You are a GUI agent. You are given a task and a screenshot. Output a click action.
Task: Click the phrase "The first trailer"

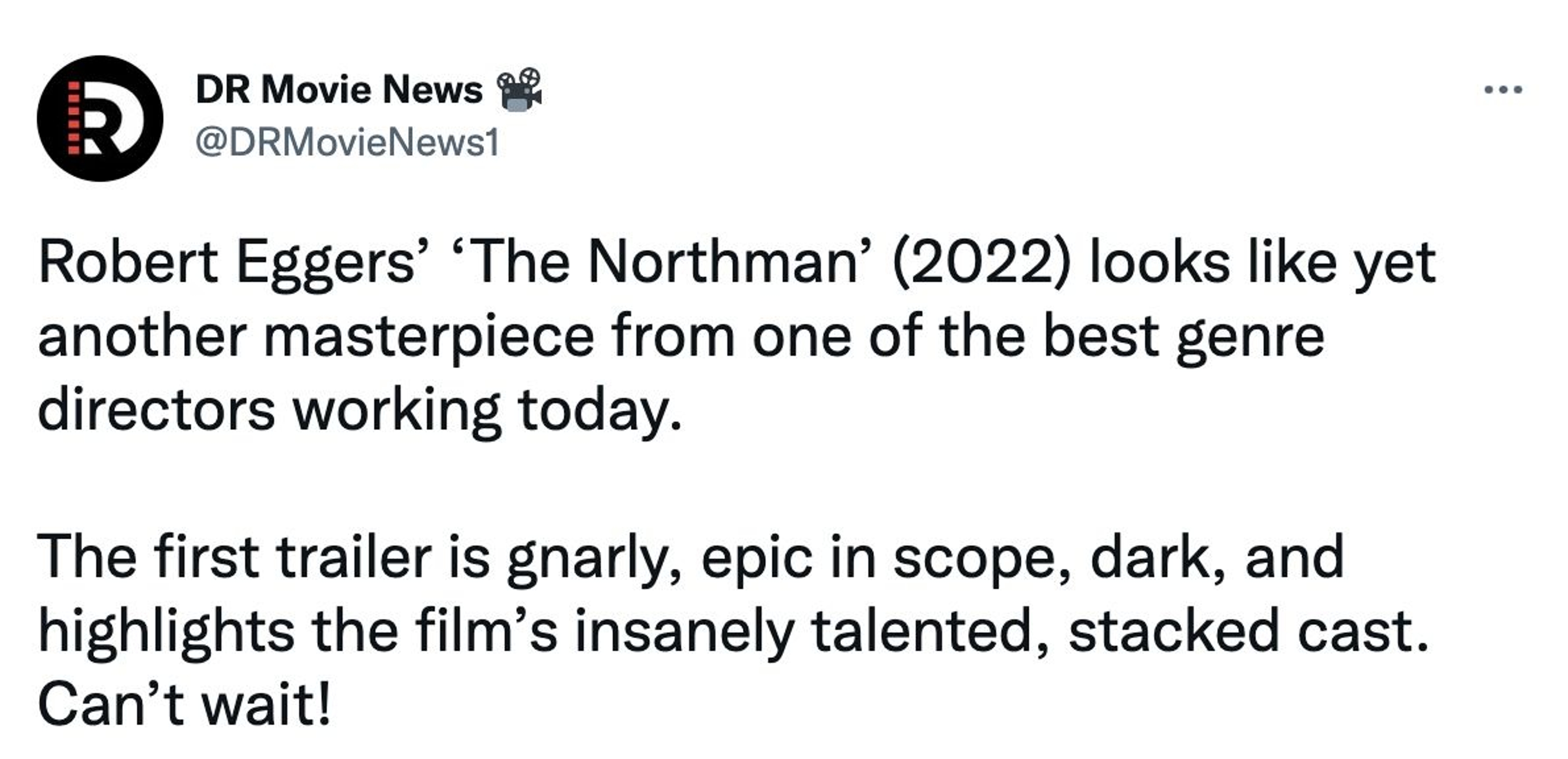pyautogui.click(x=234, y=557)
